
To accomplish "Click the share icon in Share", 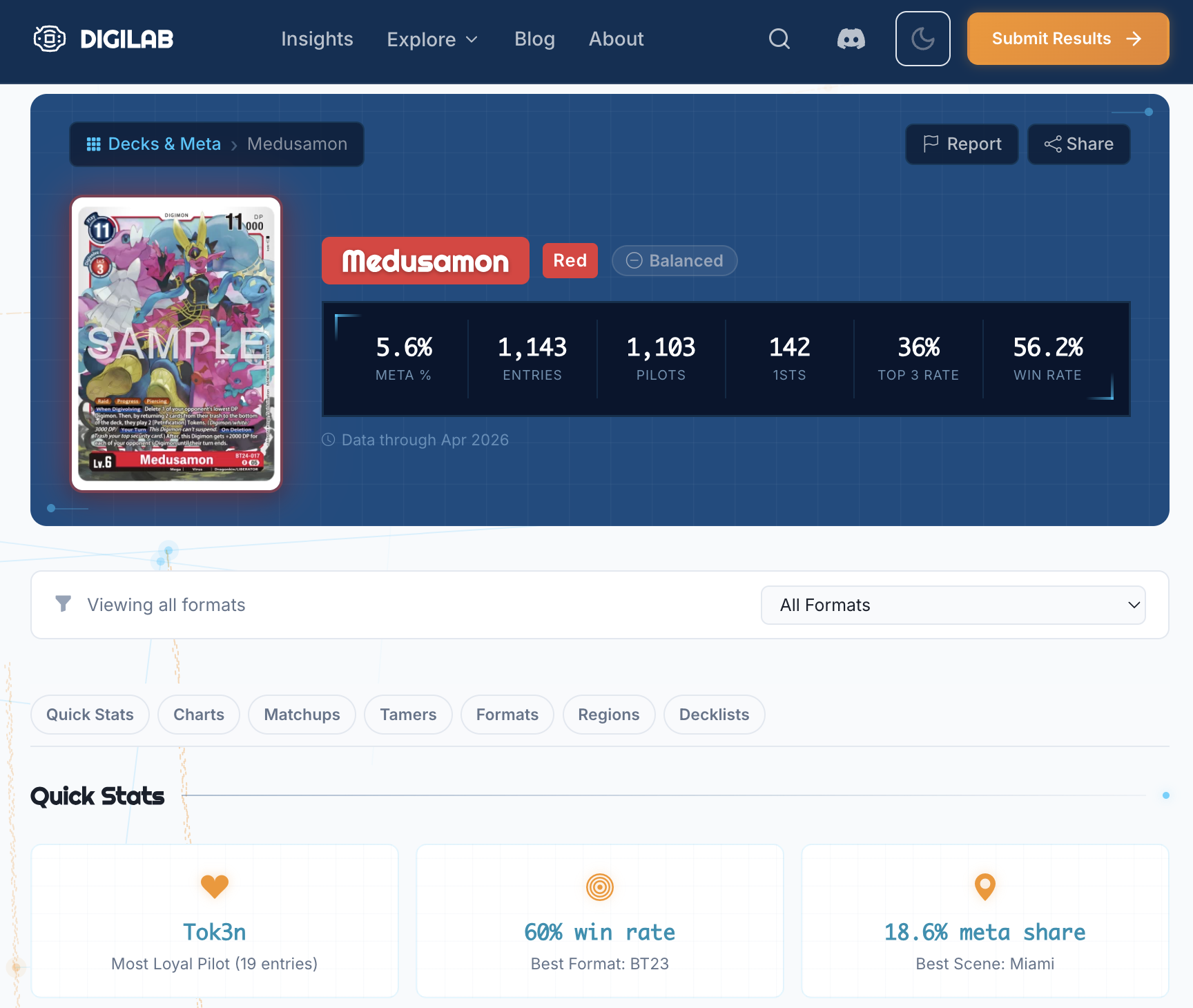I will (1053, 144).
